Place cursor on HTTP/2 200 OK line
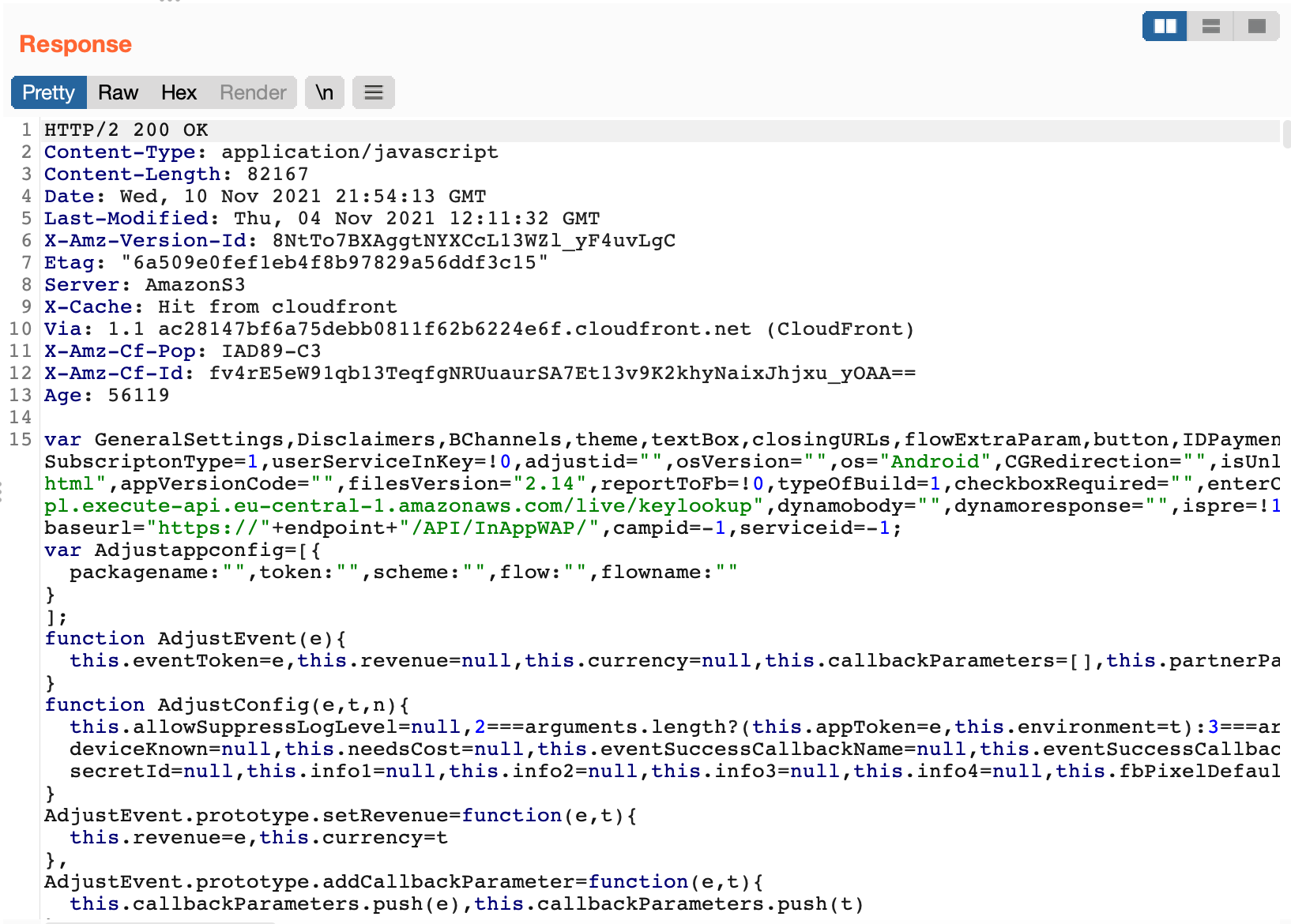 pos(126,130)
